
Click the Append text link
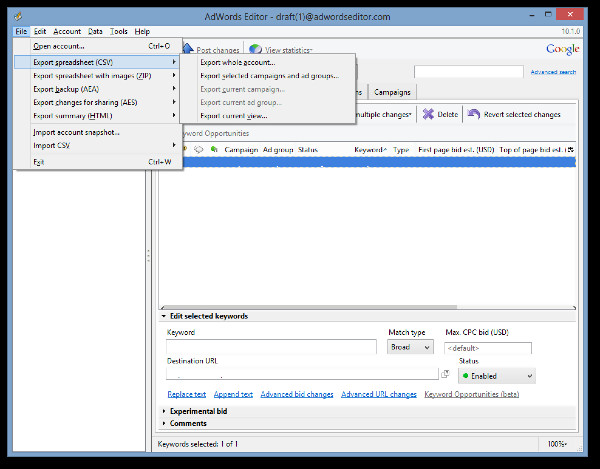tap(233, 394)
